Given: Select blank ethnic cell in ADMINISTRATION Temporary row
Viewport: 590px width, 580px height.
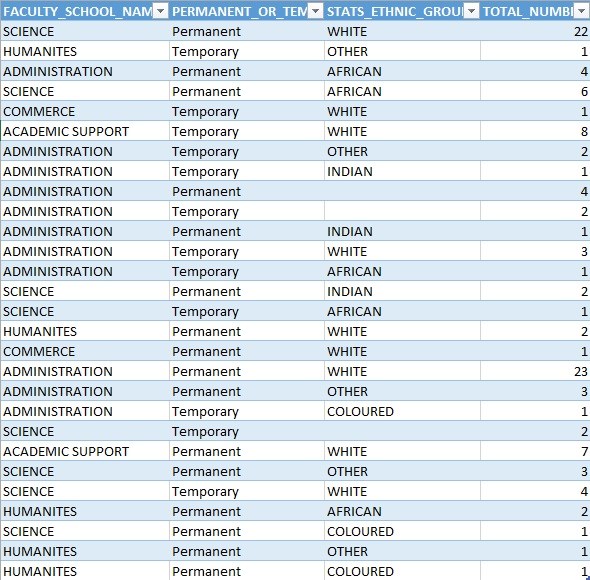Looking at the screenshot, I should pyautogui.click(x=402, y=212).
